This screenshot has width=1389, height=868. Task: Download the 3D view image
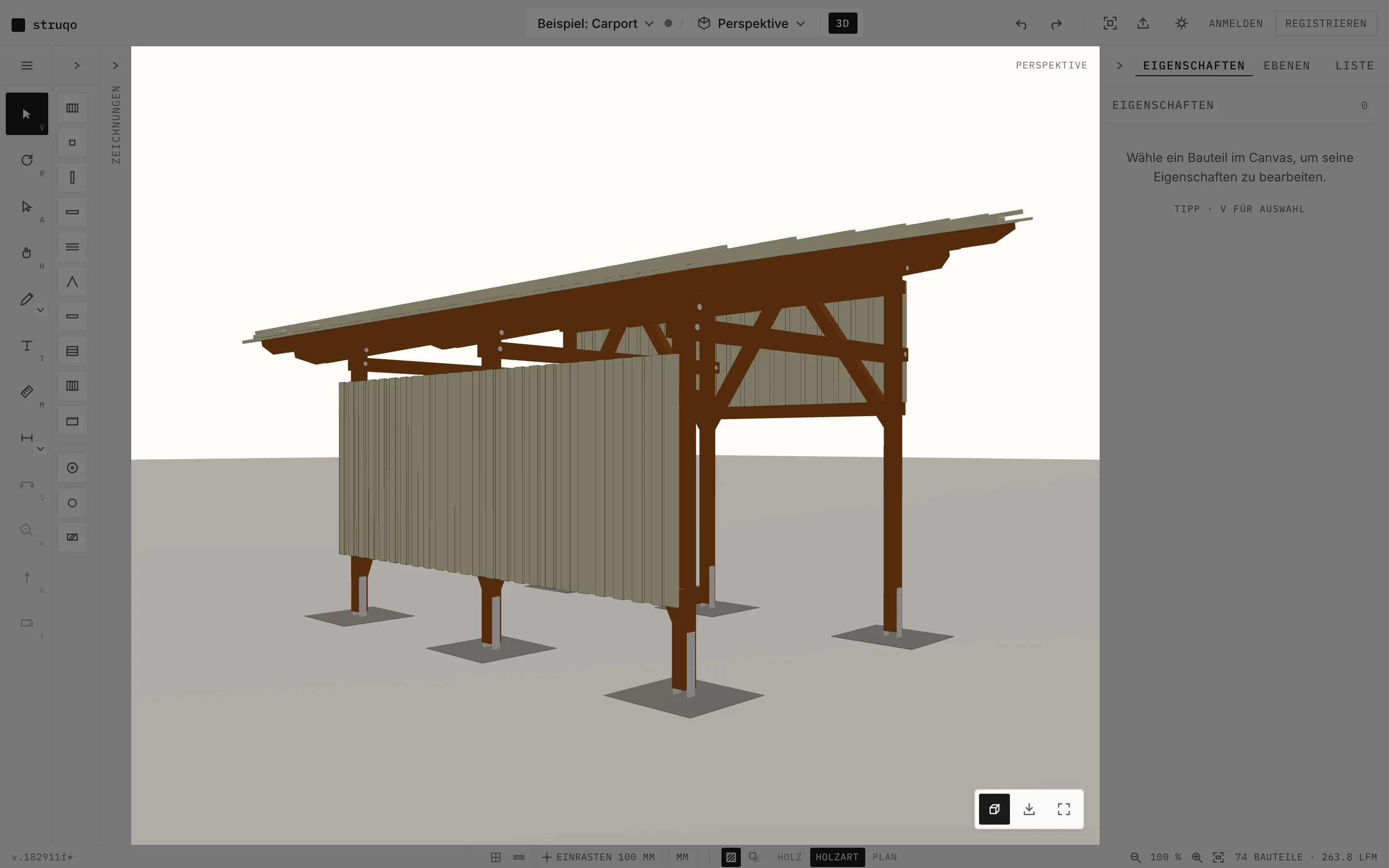pyautogui.click(x=1029, y=809)
